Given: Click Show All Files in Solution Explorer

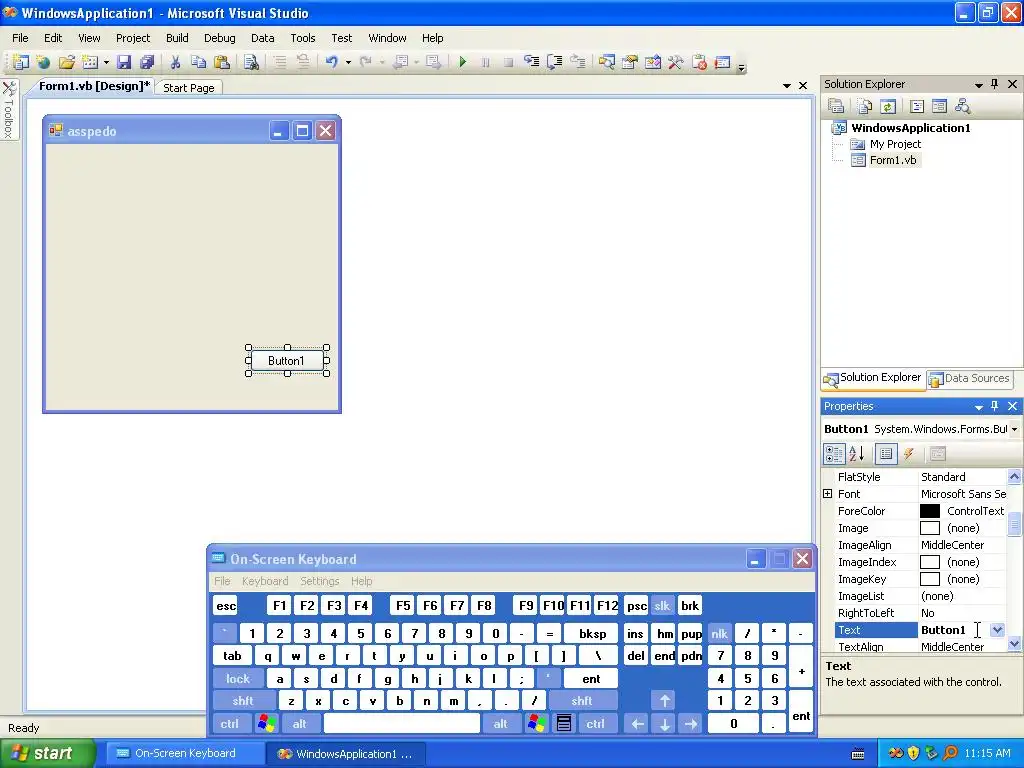Looking at the screenshot, I should point(865,106).
